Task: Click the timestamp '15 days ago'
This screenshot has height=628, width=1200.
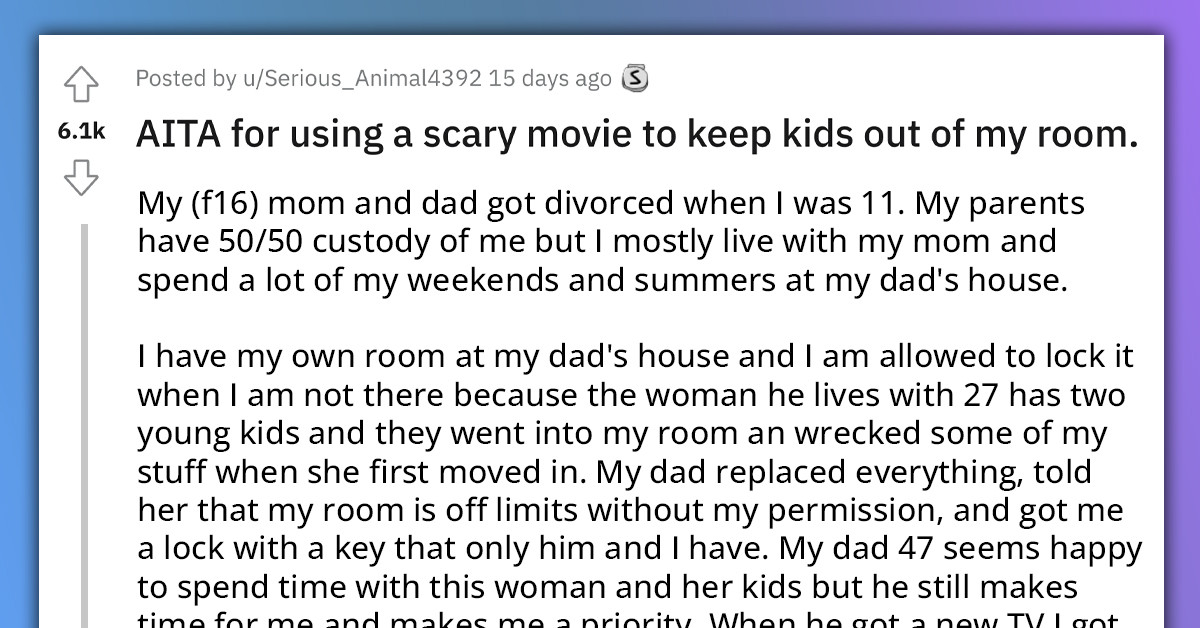Action: [x=553, y=77]
